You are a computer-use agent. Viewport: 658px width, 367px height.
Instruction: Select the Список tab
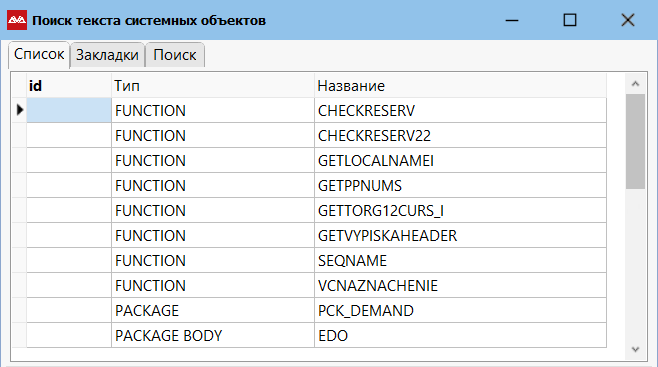39,54
